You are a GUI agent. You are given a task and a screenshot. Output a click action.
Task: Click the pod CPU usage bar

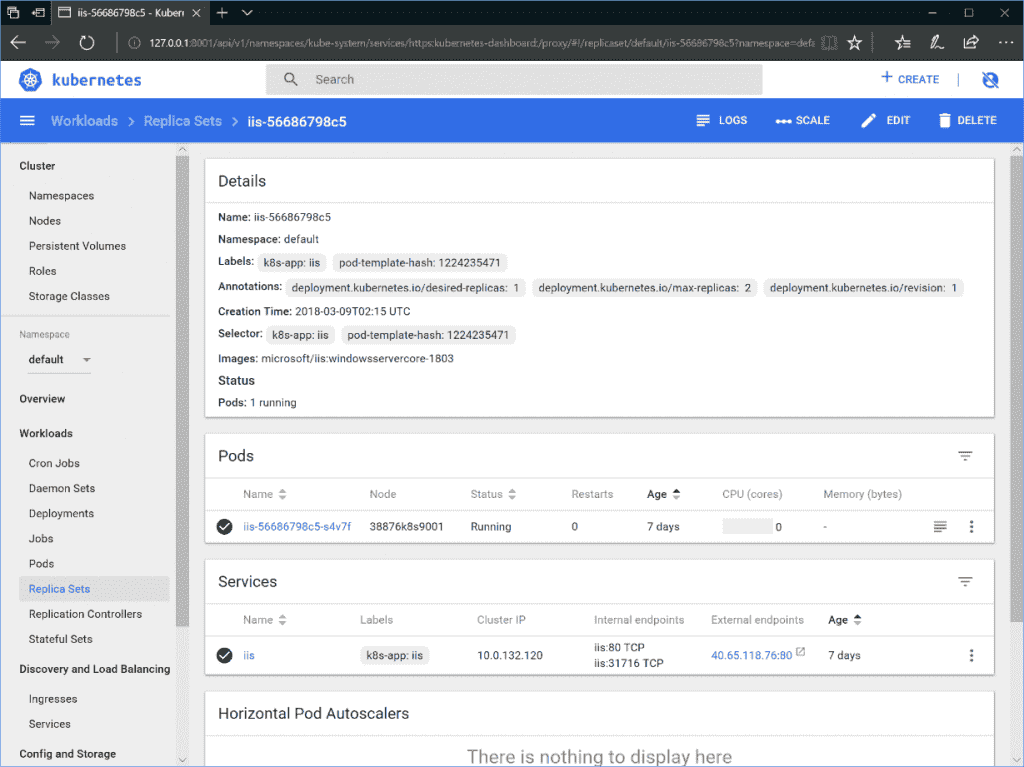(747, 527)
